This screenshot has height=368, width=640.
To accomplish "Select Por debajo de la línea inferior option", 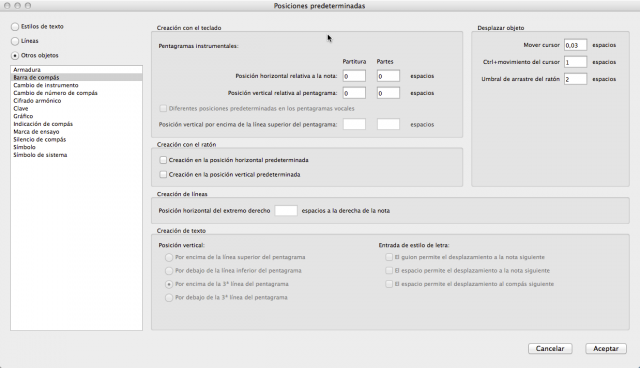I will pos(169,271).
